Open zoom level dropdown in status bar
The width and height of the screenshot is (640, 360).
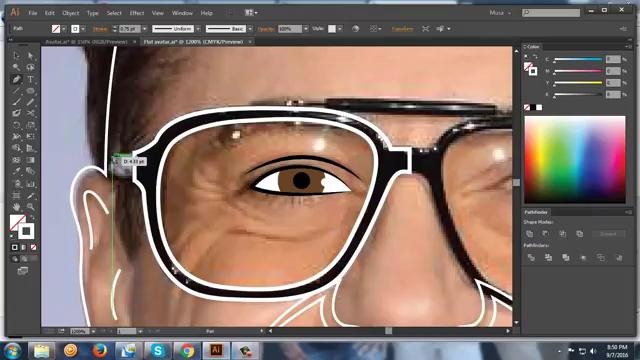point(93,331)
